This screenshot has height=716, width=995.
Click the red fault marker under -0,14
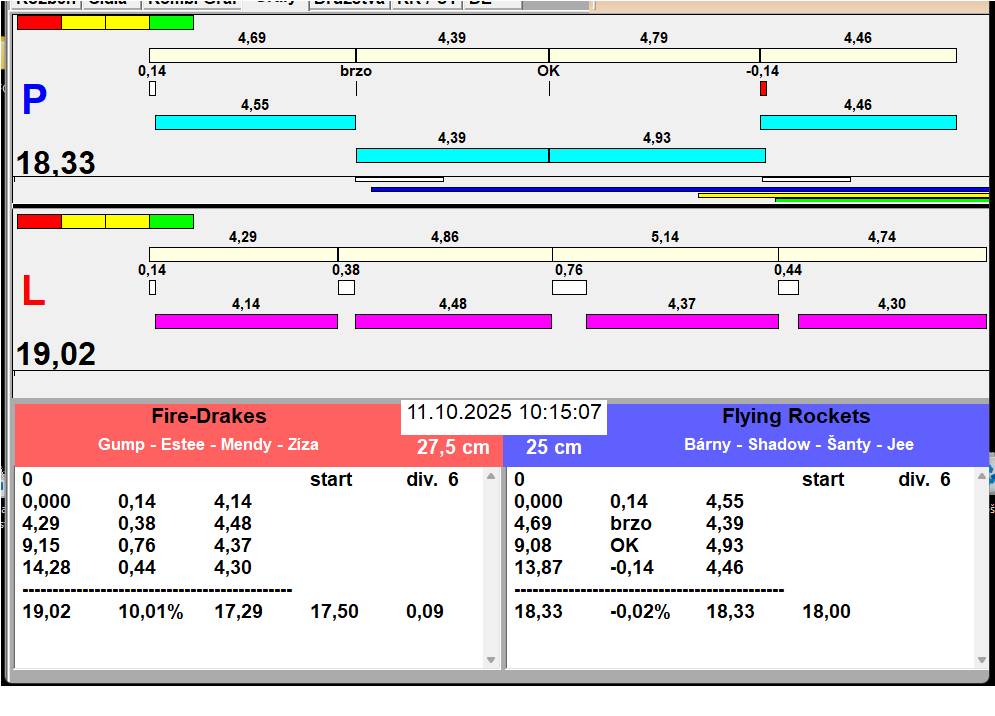coord(763,89)
